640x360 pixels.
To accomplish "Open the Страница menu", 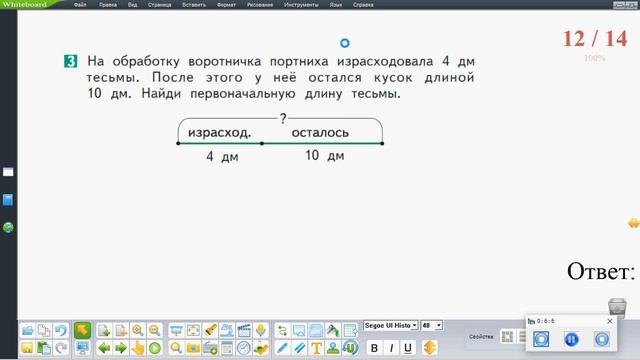I will click(x=159, y=5).
